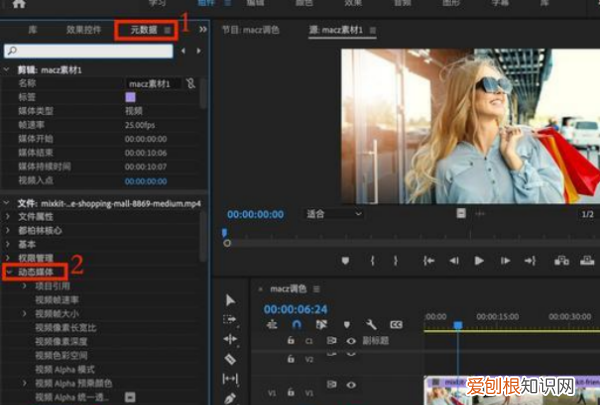Image resolution: width=600 pixels, height=405 pixels.
Task: Go to Out point in source monitor
Action: pyautogui.click(x=530, y=261)
